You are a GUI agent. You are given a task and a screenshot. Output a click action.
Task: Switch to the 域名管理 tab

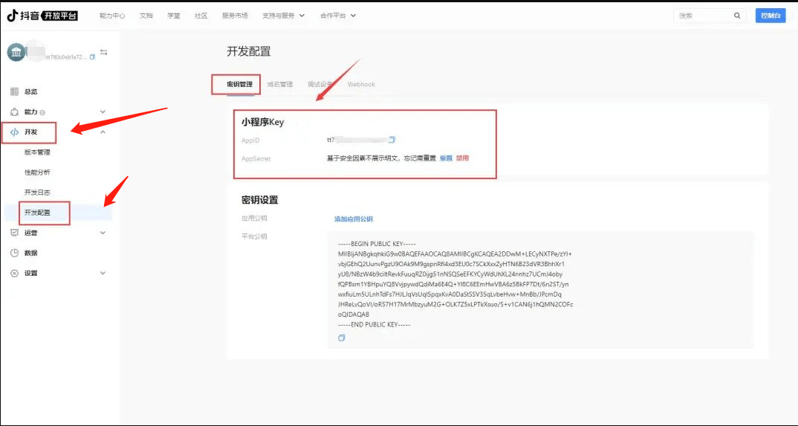tap(280, 85)
